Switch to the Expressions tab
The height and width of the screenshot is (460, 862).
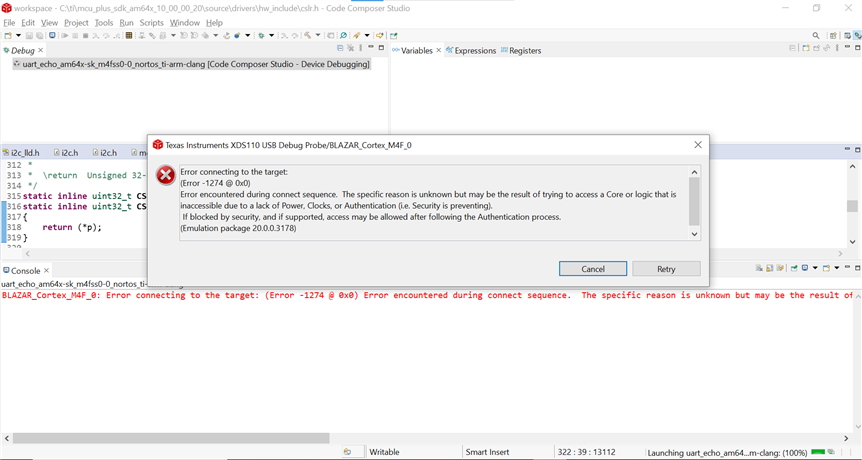(x=471, y=51)
